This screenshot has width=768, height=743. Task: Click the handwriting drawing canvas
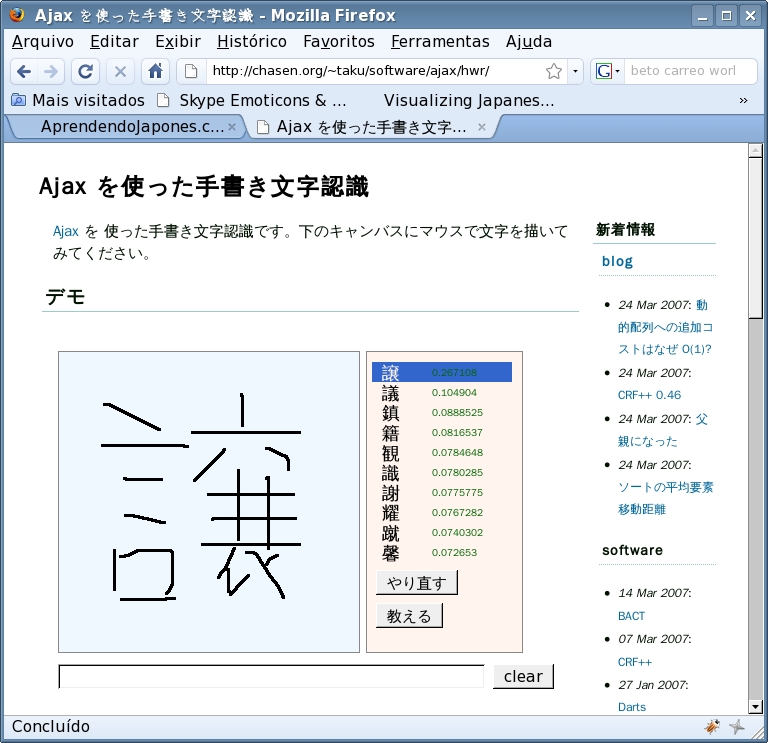(208, 501)
